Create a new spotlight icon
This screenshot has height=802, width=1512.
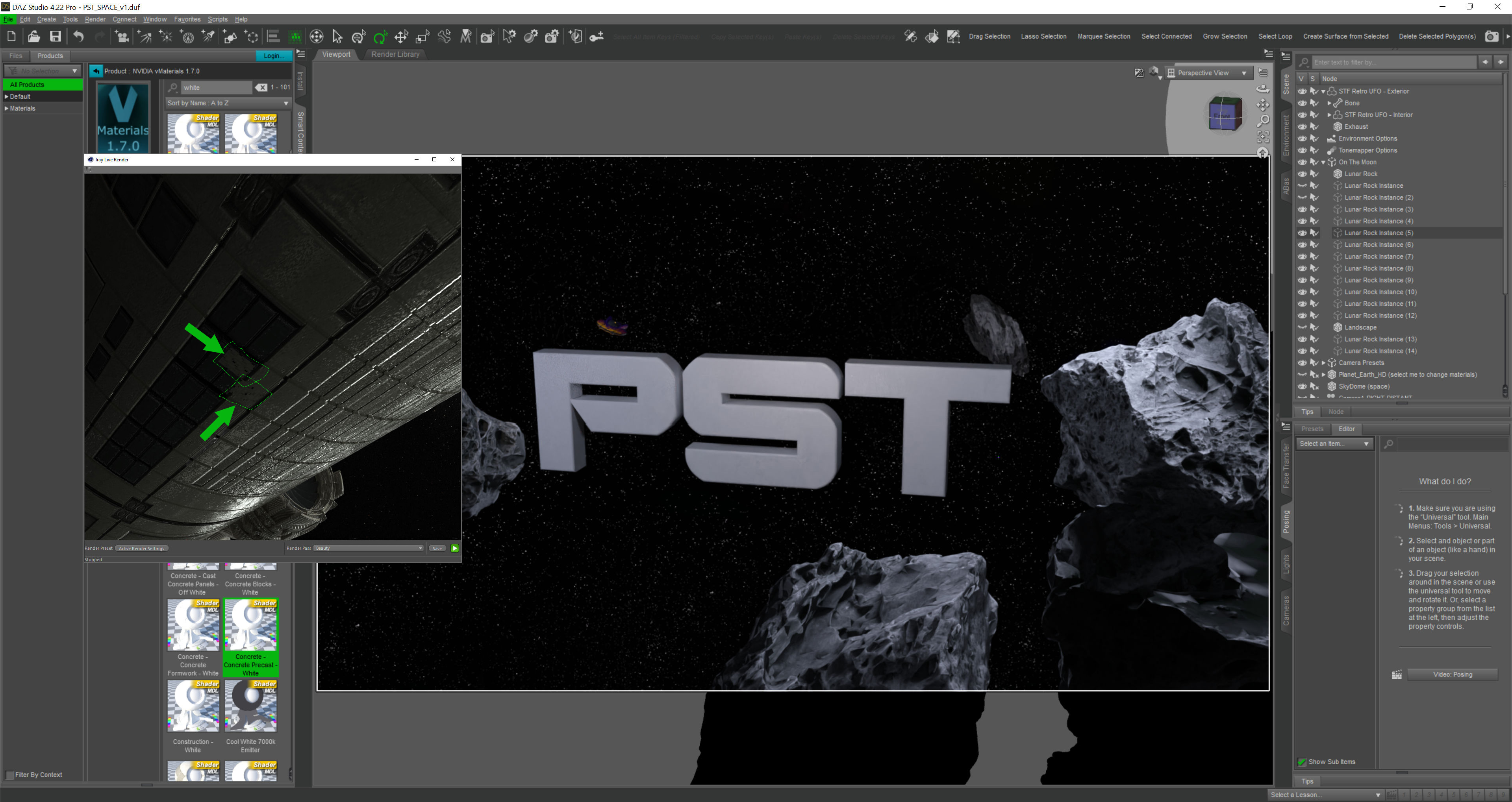[x=208, y=36]
